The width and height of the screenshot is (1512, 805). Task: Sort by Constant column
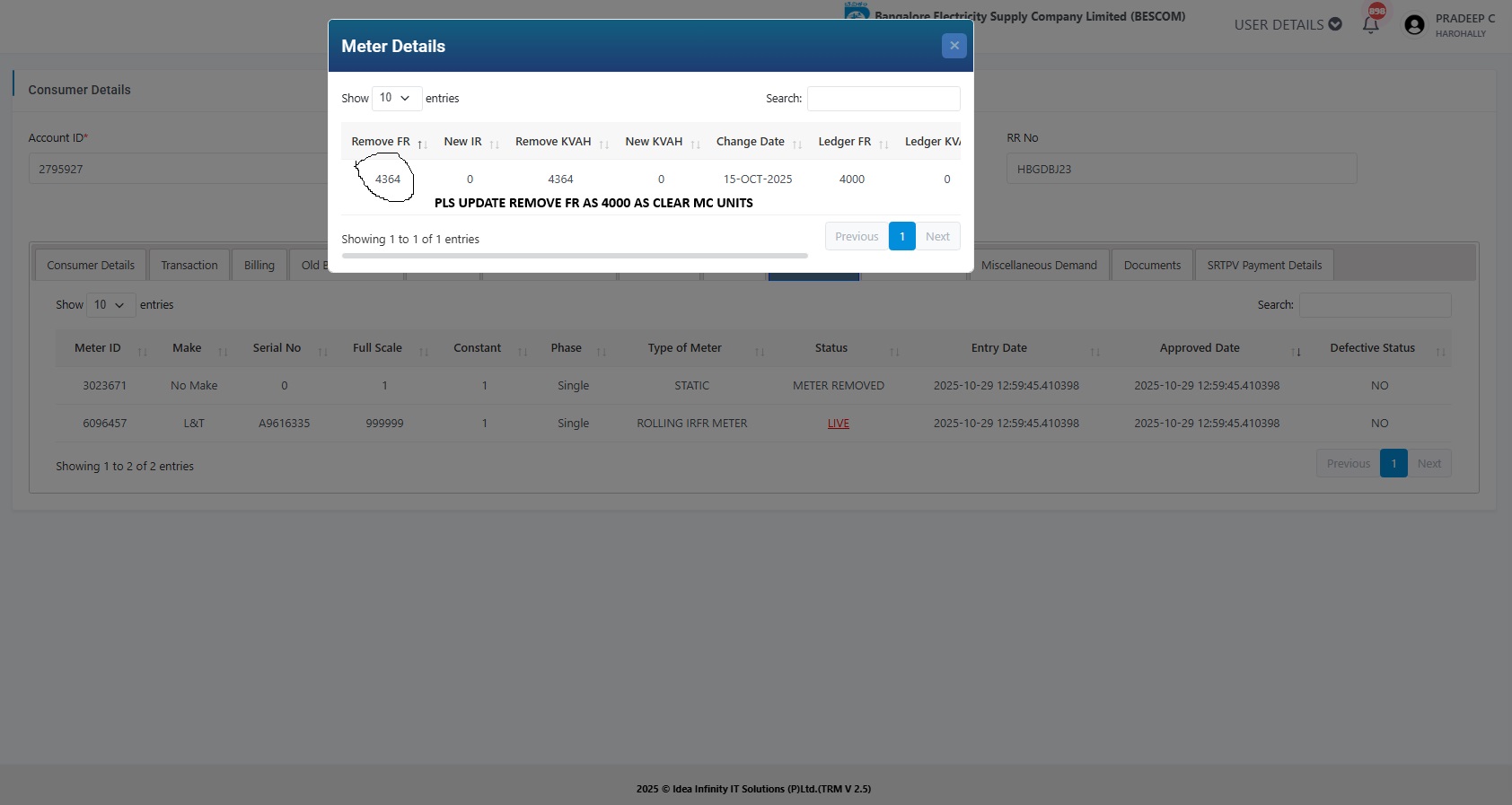(x=485, y=348)
